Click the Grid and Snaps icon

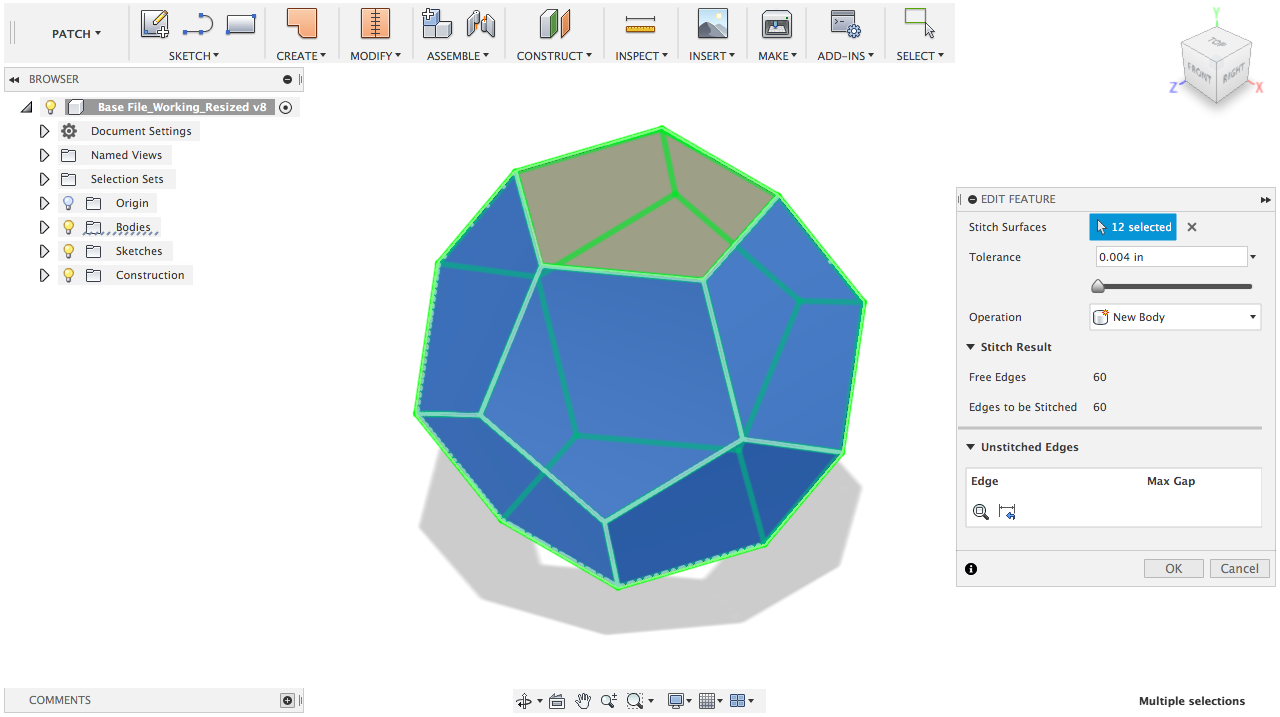[708, 701]
